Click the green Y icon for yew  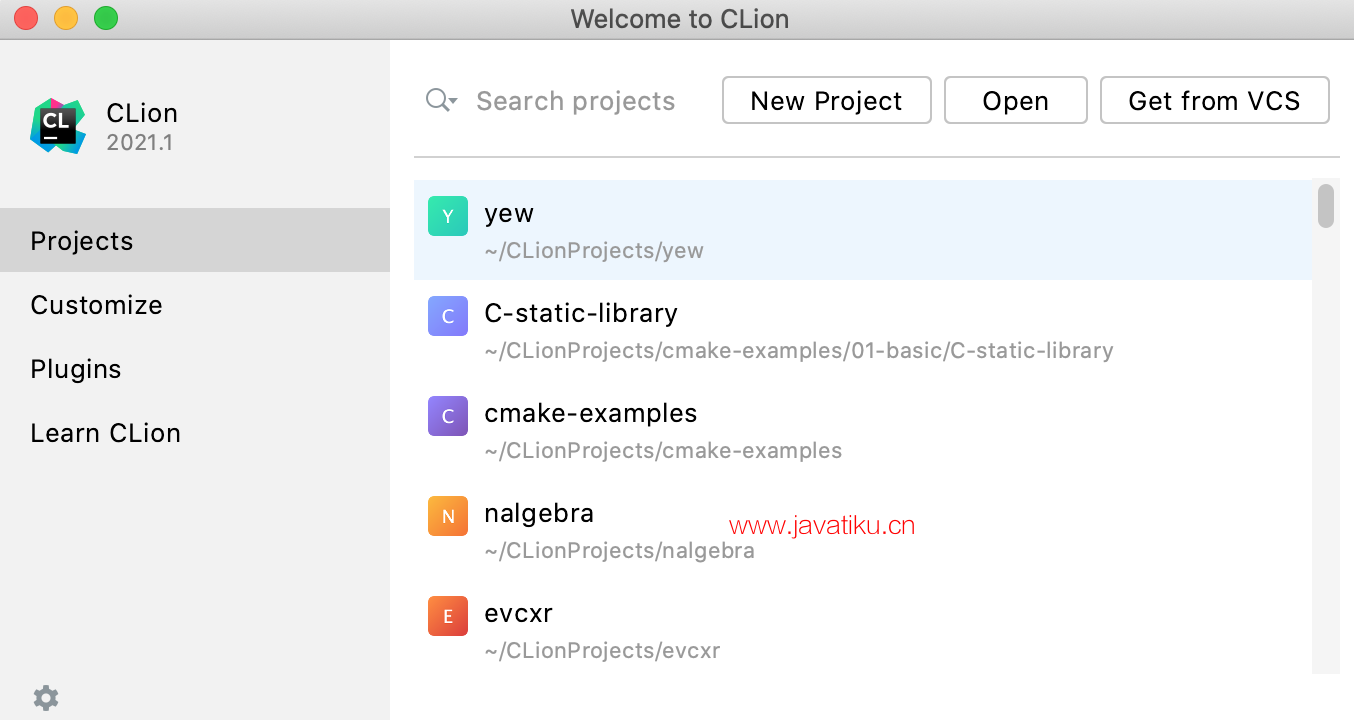click(448, 216)
